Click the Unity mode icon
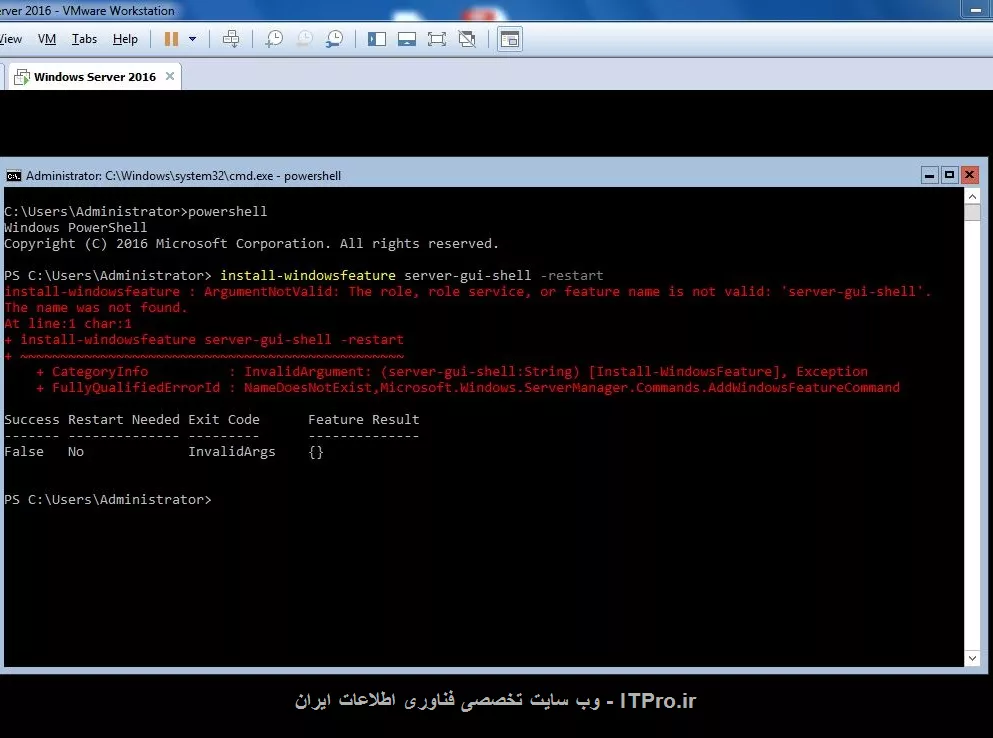The image size is (993, 738). (x=467, y=39)
